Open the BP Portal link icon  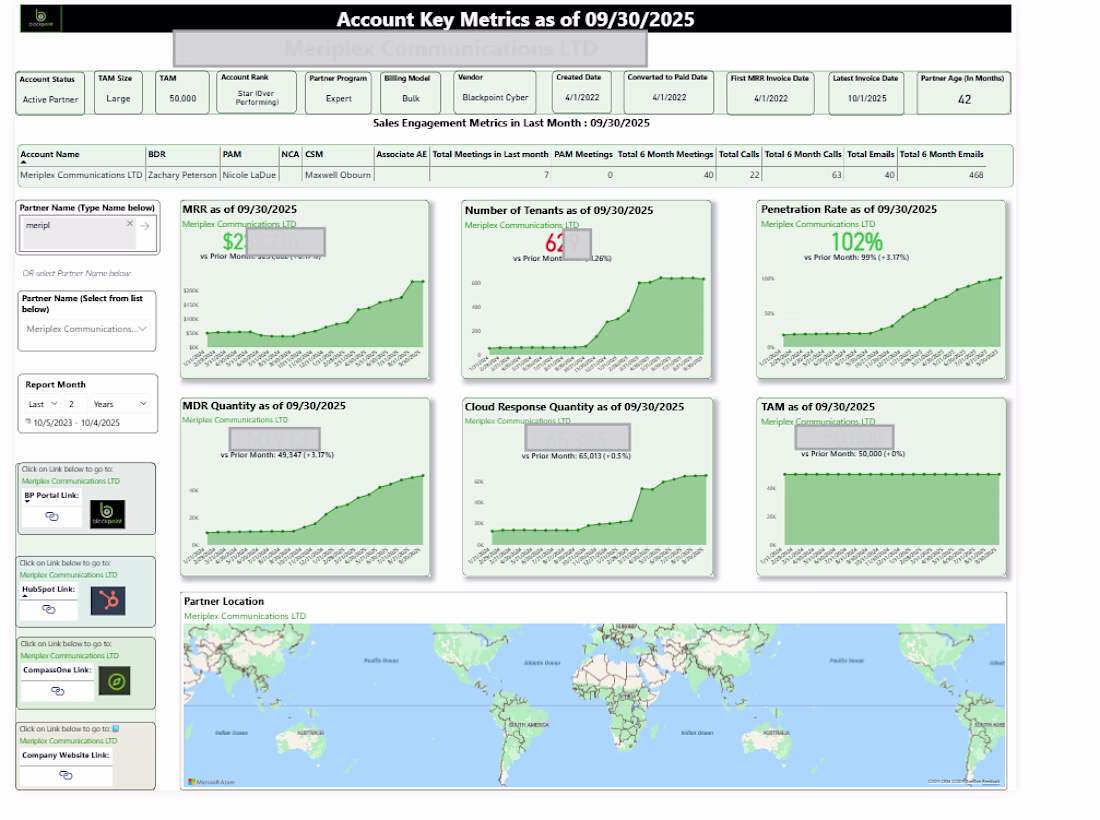pyautogui.click(x=52, y=516)
